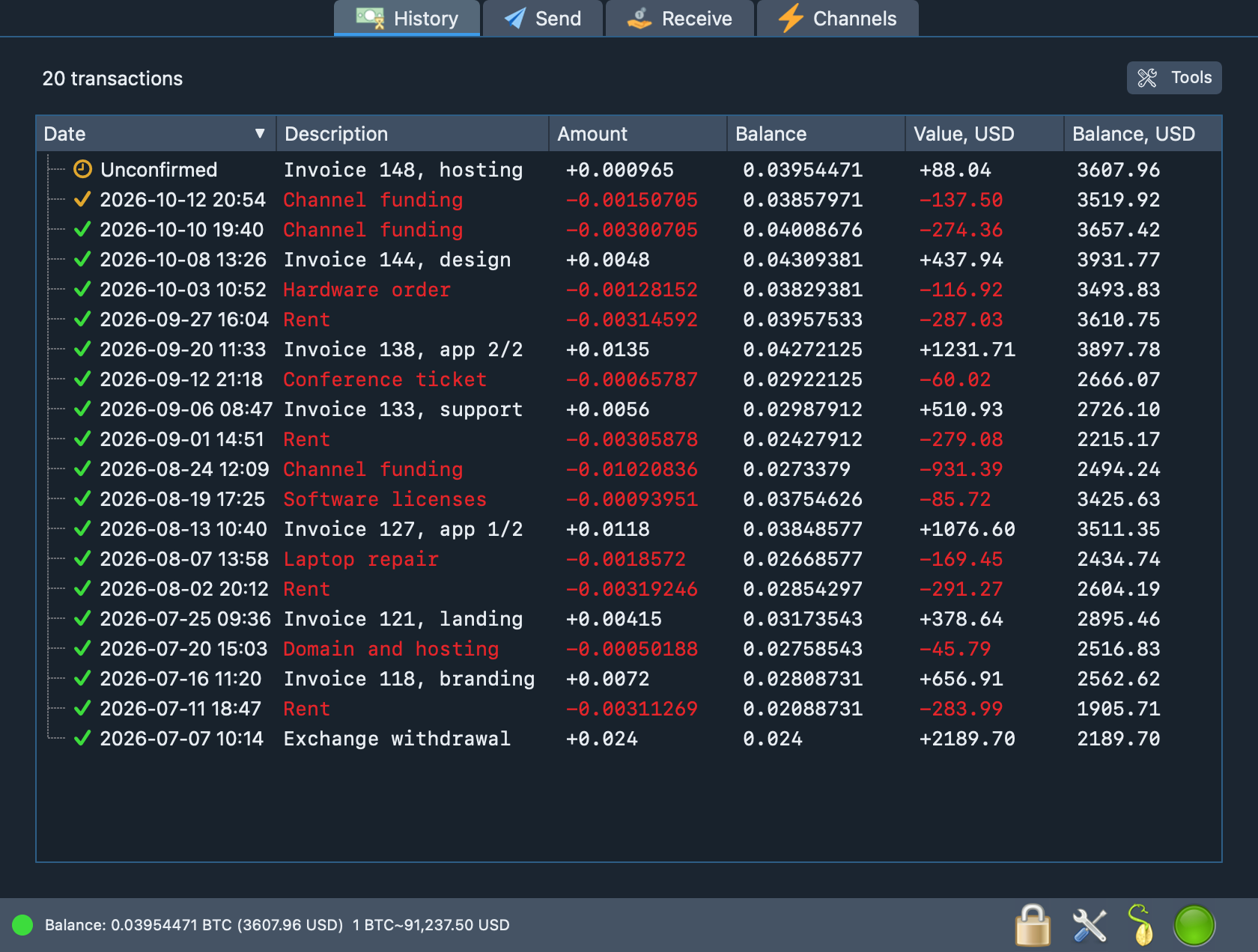The height and width of the screenshot is (952, 1258).
Task: Click checkmark icon for 2026-10-03 10:52 transaction
Action: 82,290
